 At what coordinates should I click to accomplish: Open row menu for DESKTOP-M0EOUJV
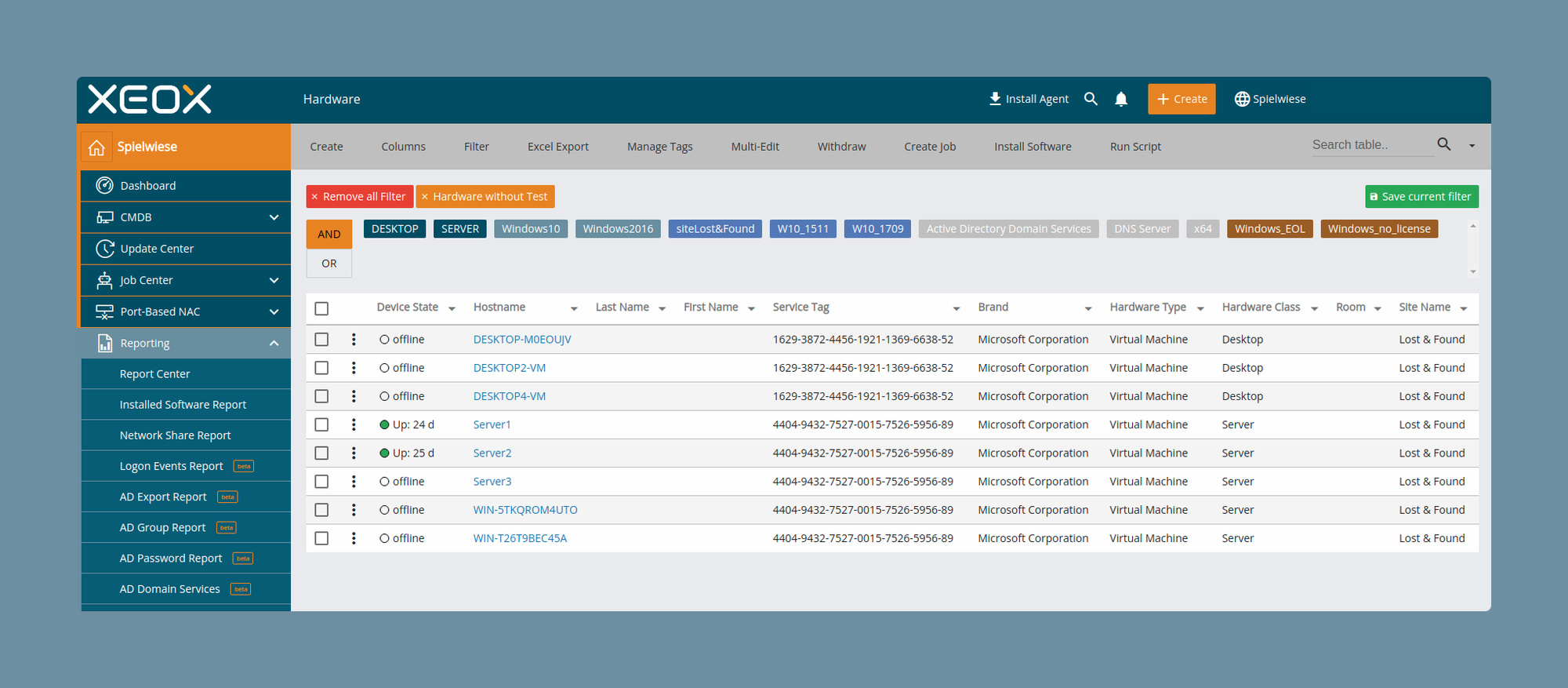(354, 339)
